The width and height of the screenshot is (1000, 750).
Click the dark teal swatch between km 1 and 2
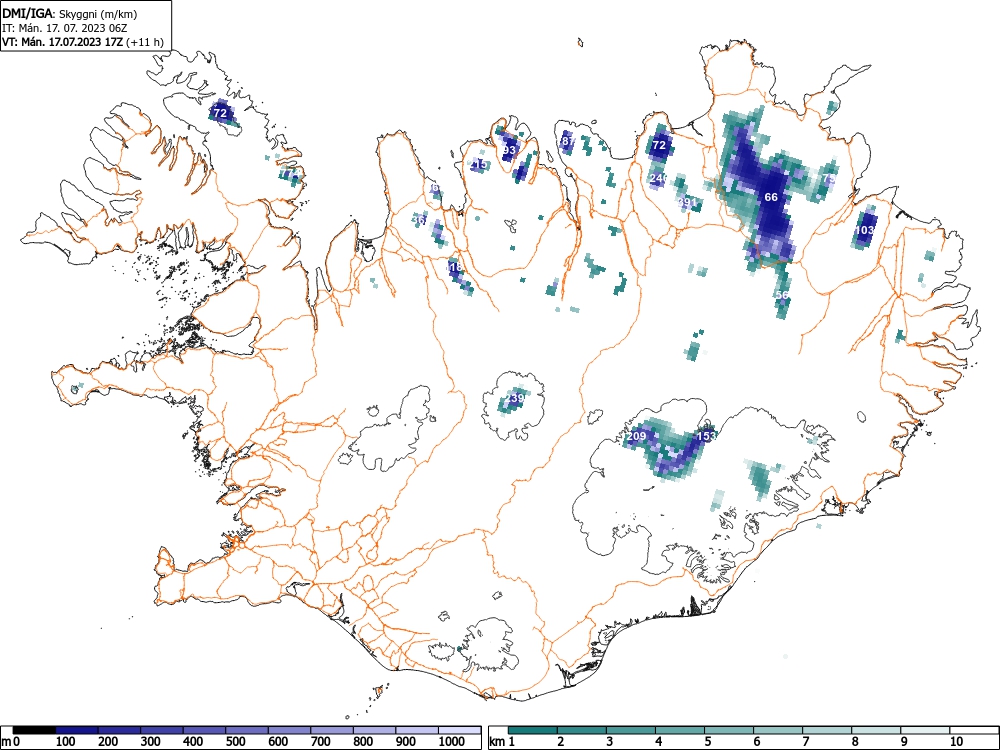coord(533,730)
